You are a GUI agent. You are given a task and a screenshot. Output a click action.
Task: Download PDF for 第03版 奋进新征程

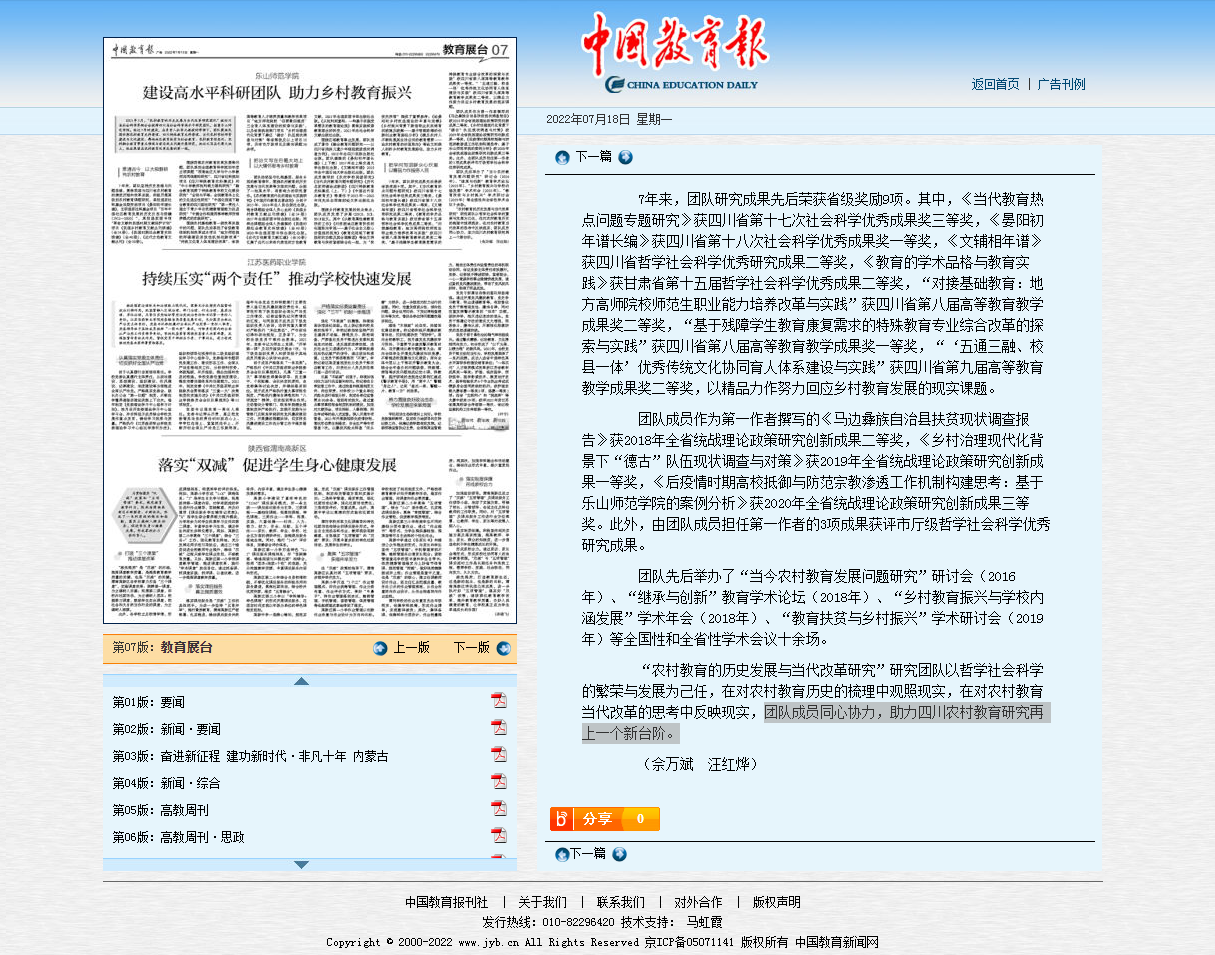coord(498,754)
